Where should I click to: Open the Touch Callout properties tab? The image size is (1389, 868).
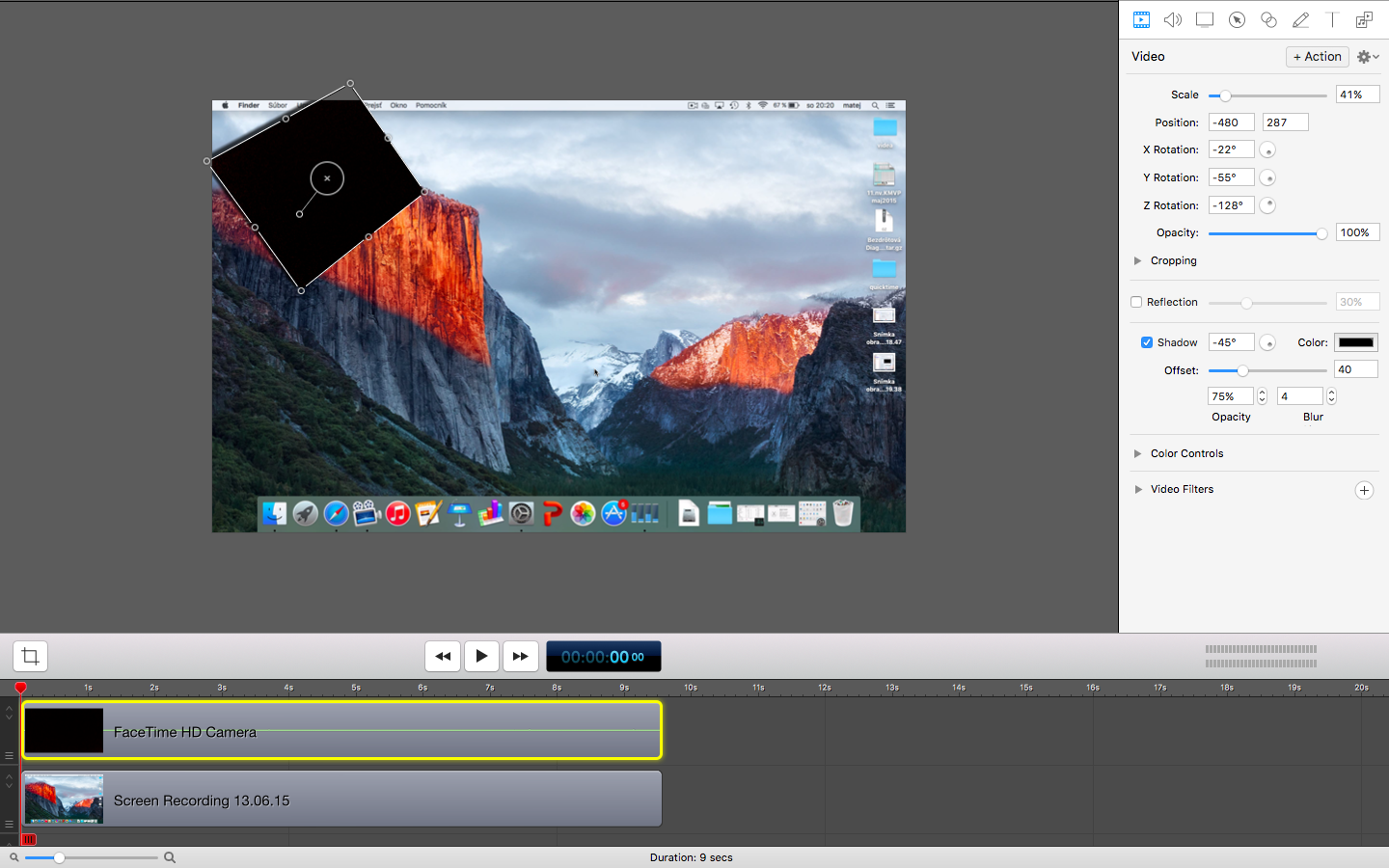coord(1268,19)
